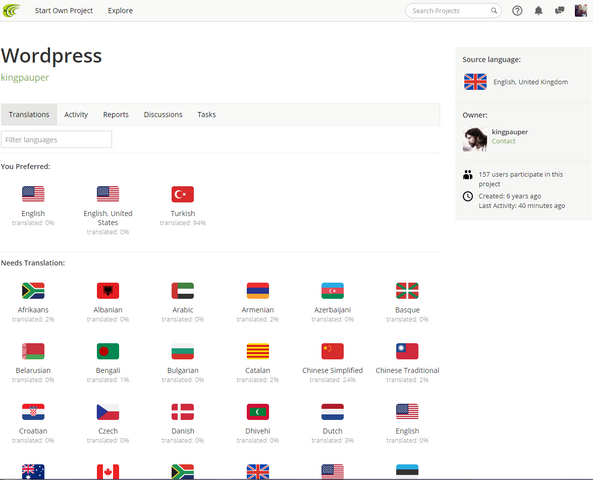This screenshot has width=593, height=480.
Task: Open the Armenian translation flag
Action: [x=258, y=291]
